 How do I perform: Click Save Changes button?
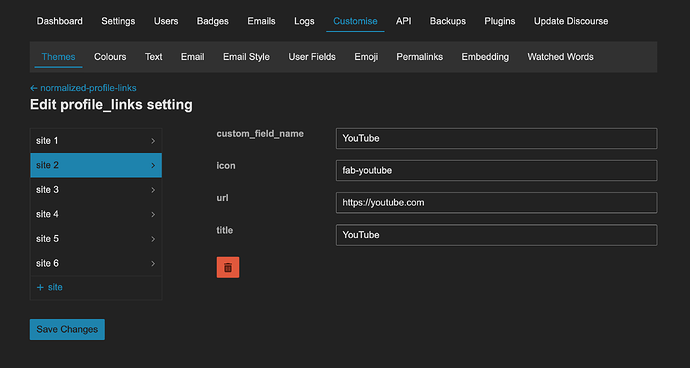click(x=67, y=329)
